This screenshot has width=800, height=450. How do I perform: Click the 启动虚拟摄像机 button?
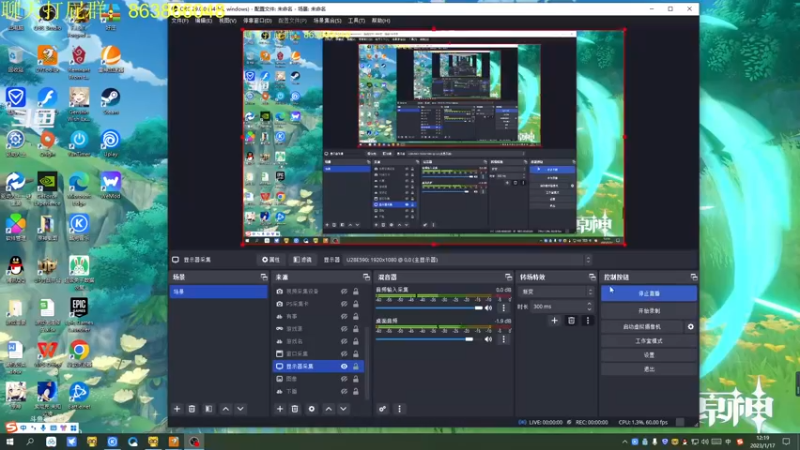[642, 327]
